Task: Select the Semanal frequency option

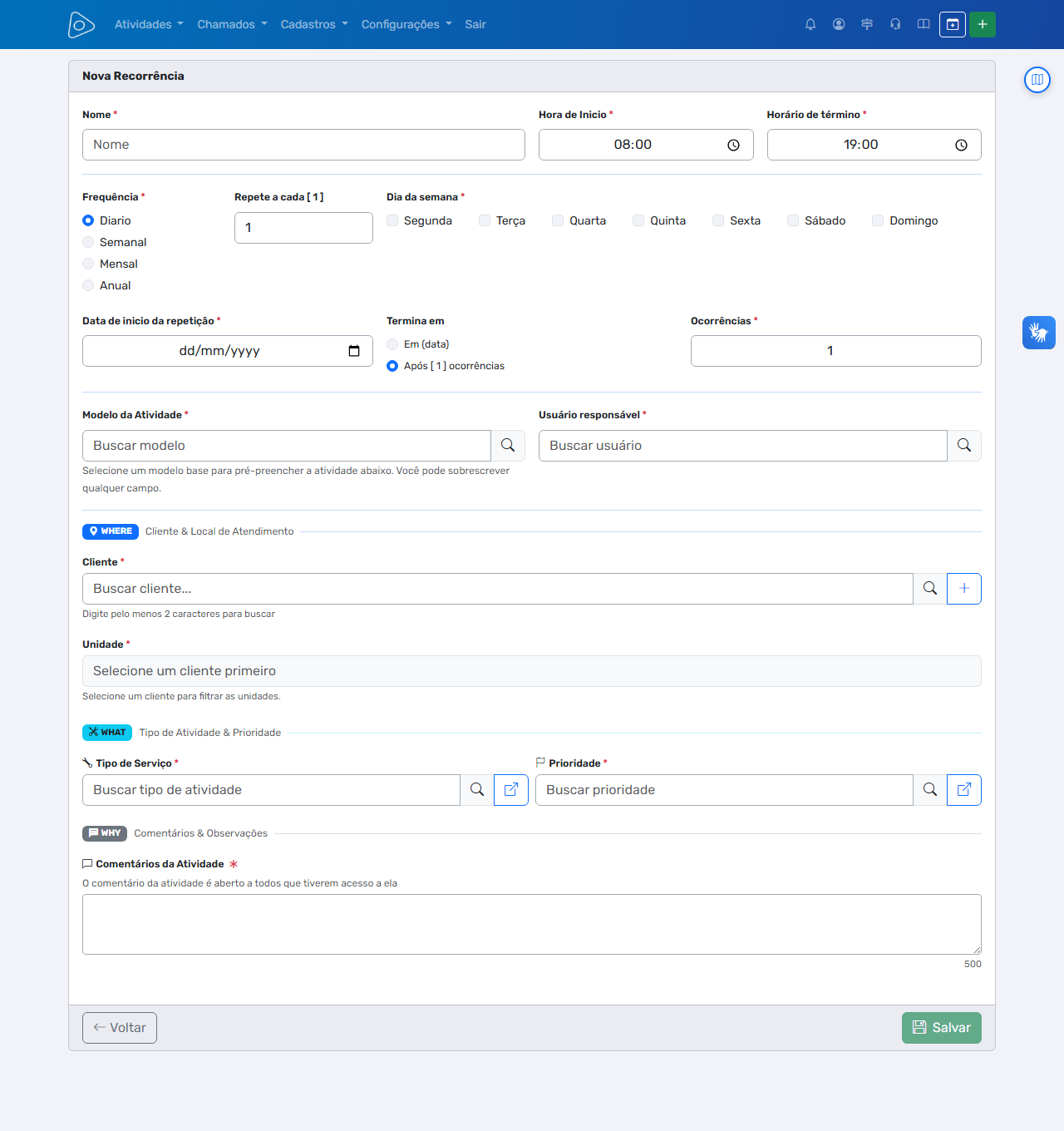Action: [x=88, y=242]
